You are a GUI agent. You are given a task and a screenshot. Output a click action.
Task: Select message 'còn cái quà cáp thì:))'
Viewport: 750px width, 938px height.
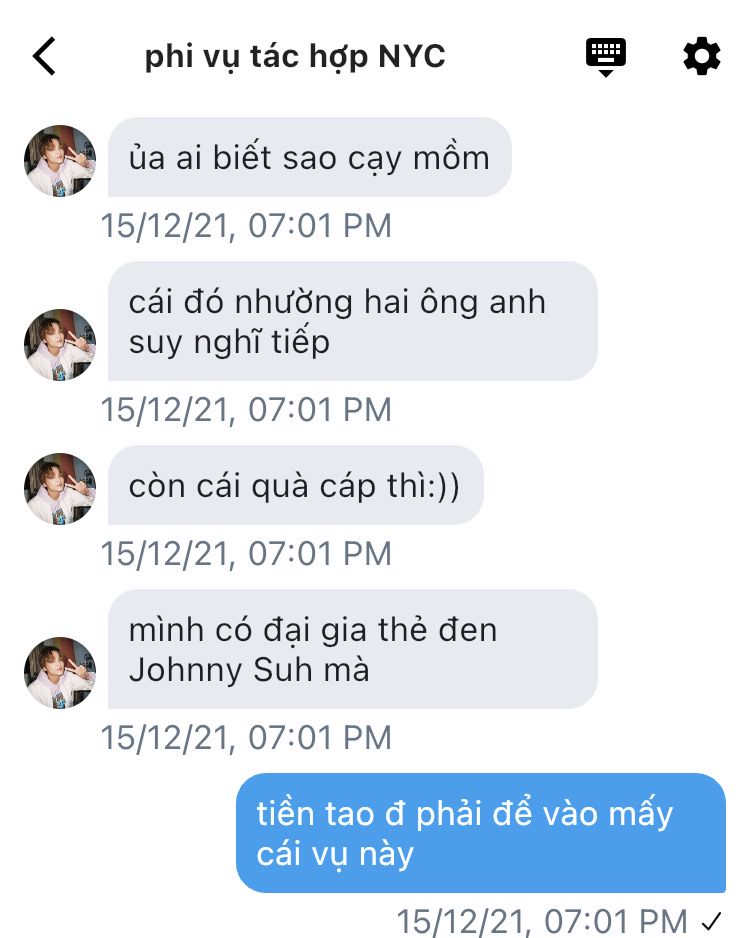click(295, 485)
